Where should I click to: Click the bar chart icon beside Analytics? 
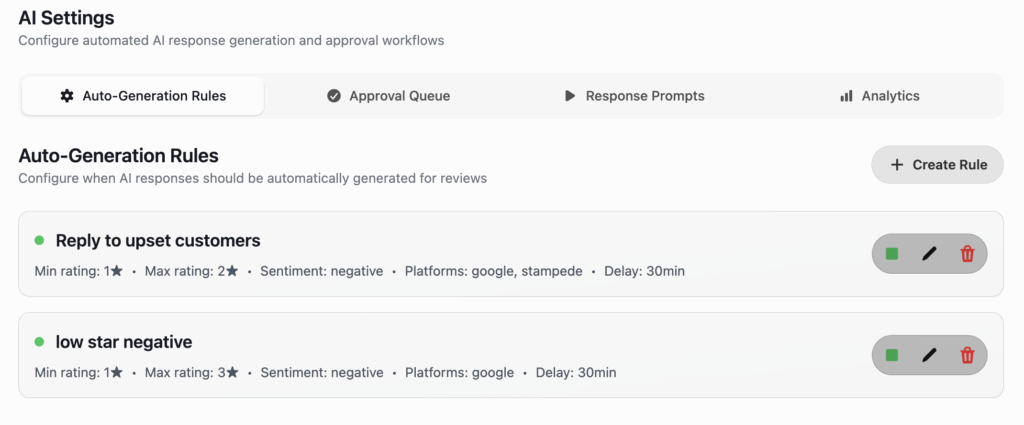point(846,96)
